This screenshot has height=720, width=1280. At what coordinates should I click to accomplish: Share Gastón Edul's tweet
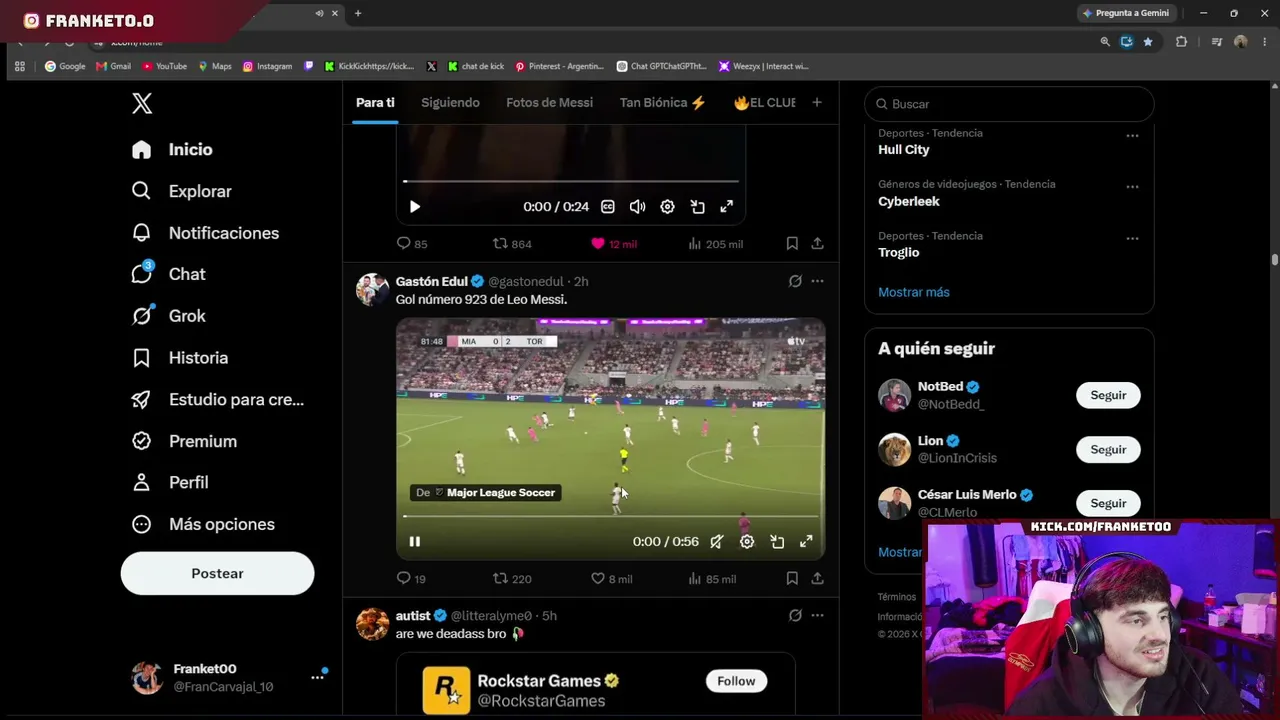(817, 578)
